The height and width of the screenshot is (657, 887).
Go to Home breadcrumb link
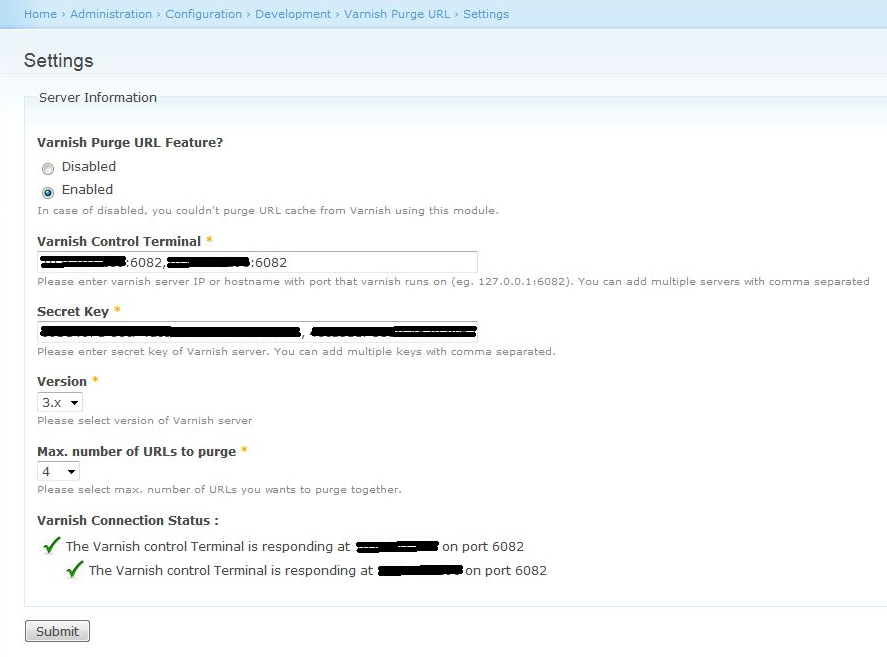[x=40, y=14]
